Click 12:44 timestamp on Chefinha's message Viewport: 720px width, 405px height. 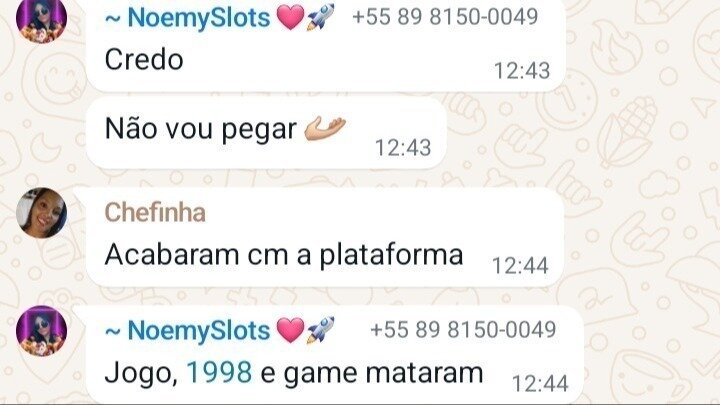click(x=520, y=265)
